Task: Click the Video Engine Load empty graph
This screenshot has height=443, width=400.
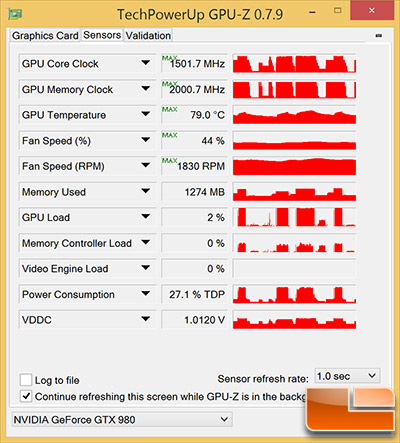Action: pyautogui.click(x=294, y=269)
